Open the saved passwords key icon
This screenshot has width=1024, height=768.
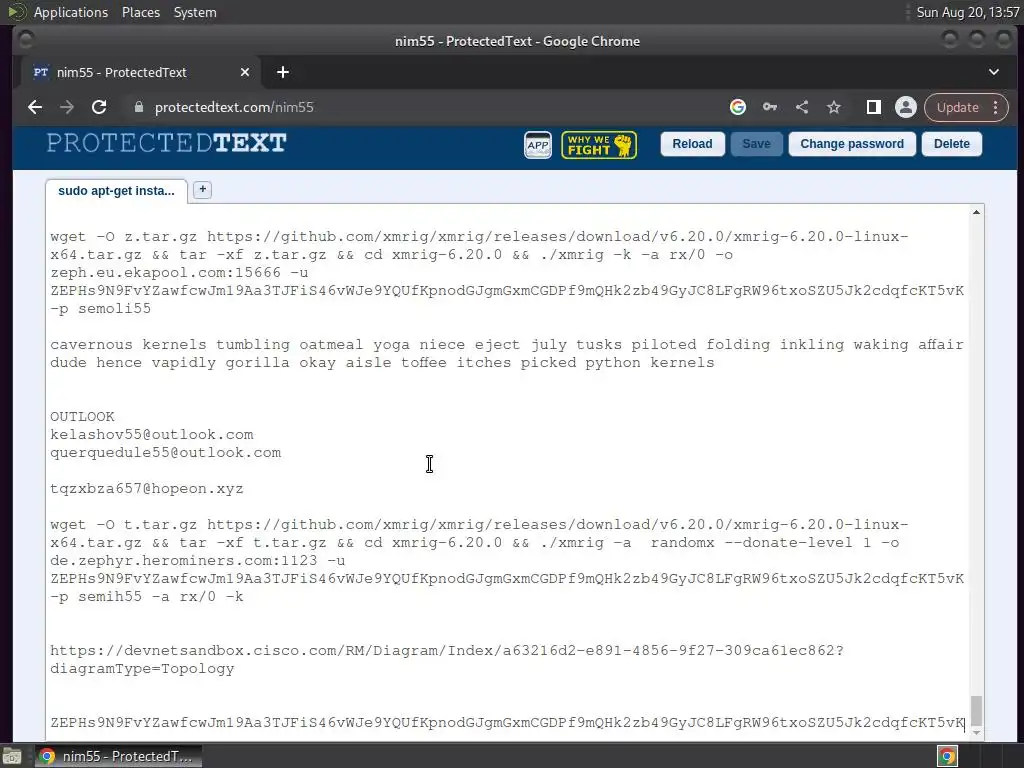770,107
